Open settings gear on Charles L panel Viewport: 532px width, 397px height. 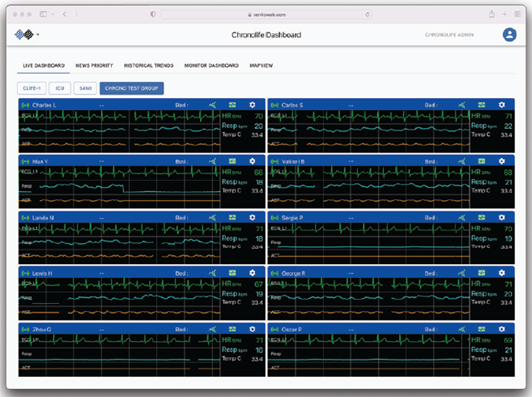click(x=252, y=105)
